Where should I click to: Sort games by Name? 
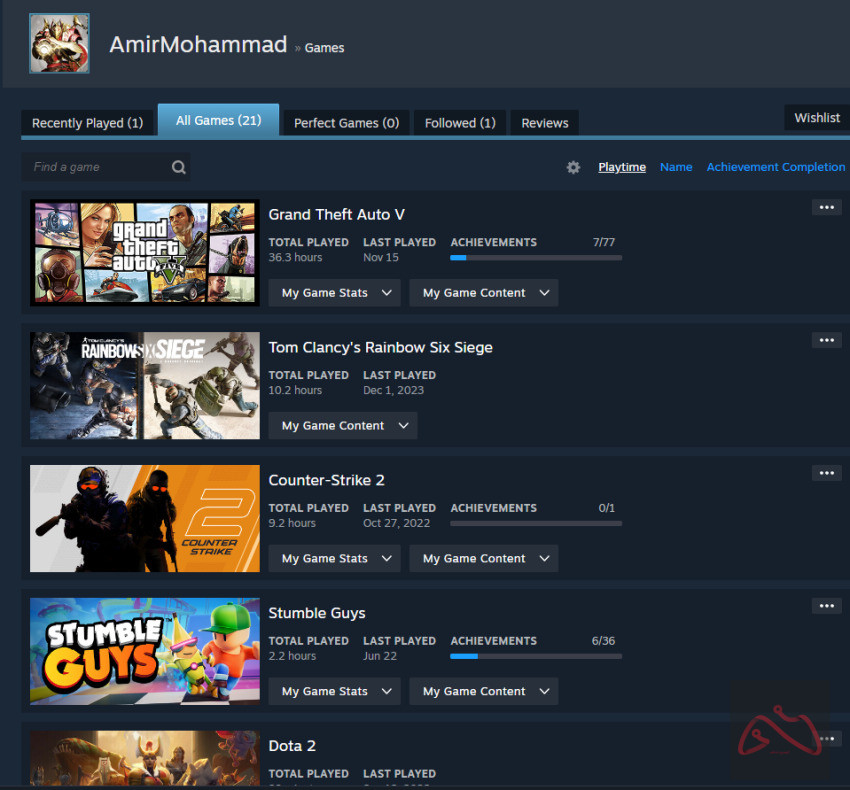676,167
